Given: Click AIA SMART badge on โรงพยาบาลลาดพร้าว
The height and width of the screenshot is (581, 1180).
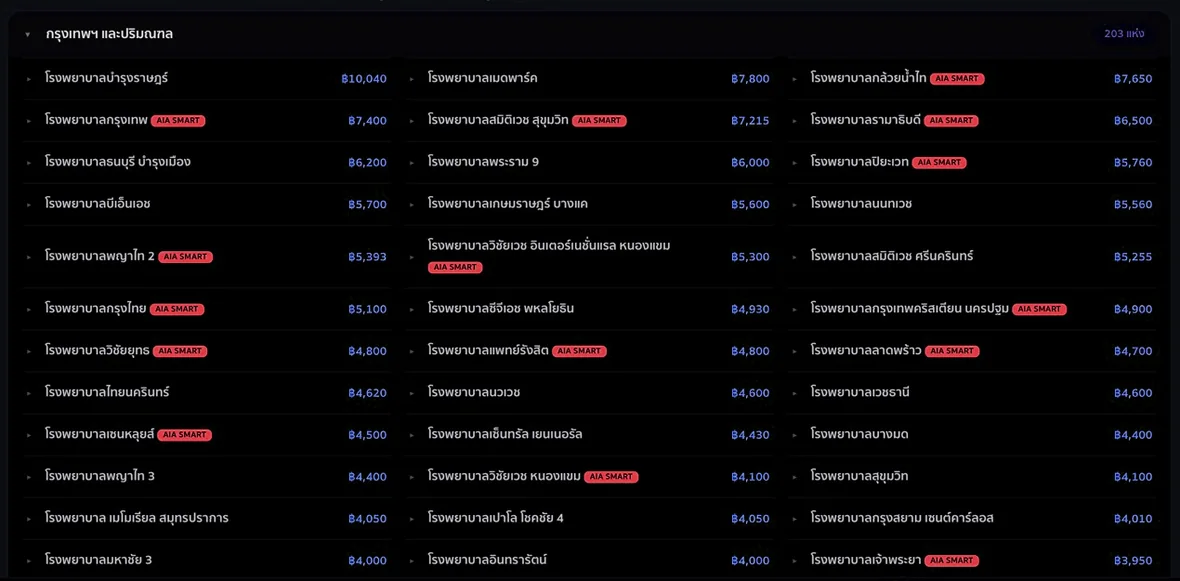Looking at the screenshot, I should (952, 351).
